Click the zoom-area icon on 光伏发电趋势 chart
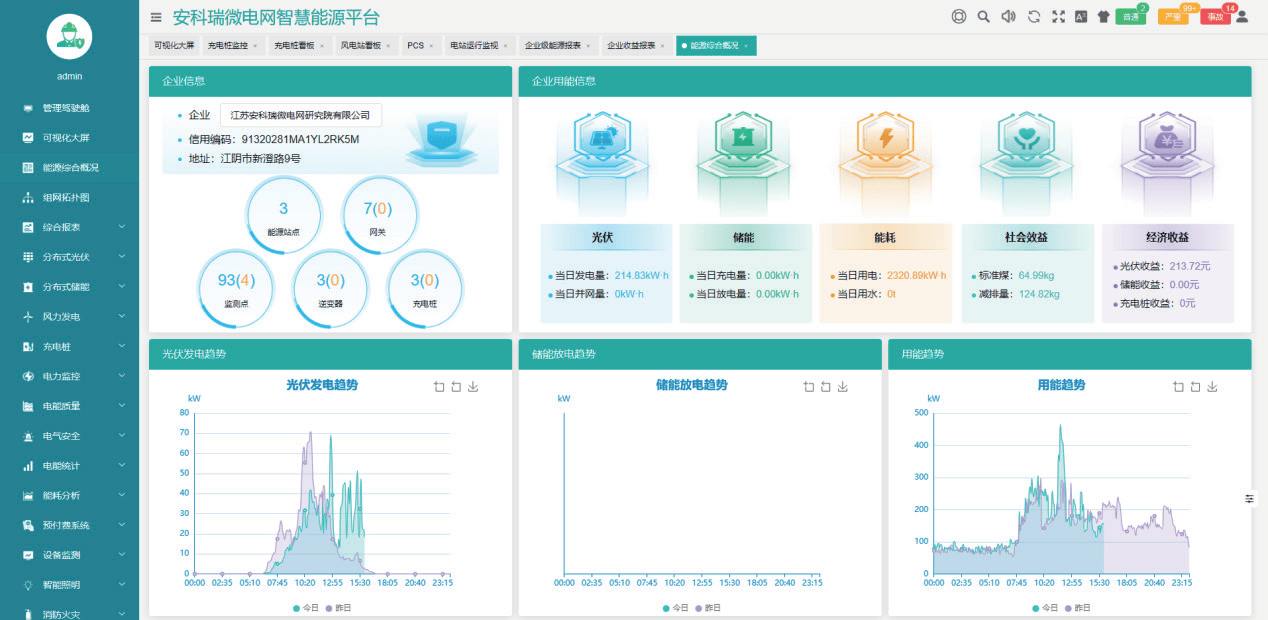This screenshot has width=1268, height=620. (439, 386)
